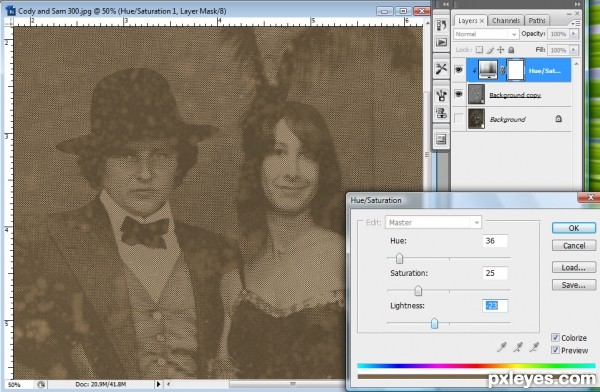Collapse the icon dock double-arrow
This screenshot has height=392, width=600.
pos(446,4)
